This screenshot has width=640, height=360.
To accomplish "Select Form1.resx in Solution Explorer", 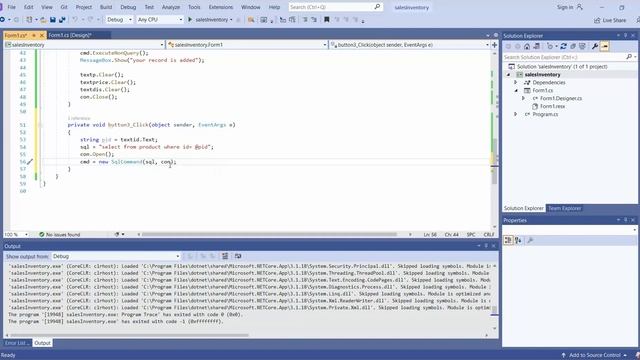I will tap(552, 106).
